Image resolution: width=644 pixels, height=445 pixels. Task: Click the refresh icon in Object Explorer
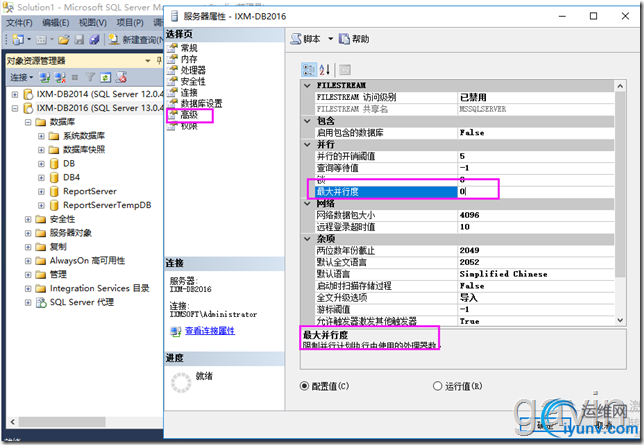click(106, 77)
